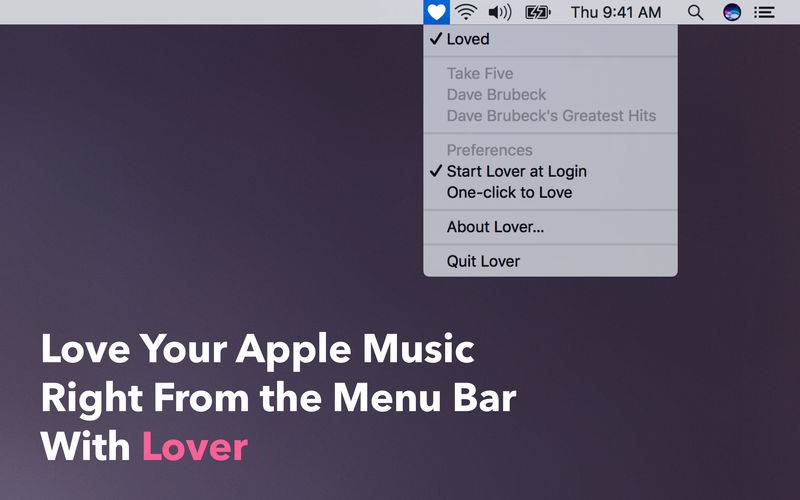Viewport: 800px width, 500px height.
Task: Open About Lover…
Action: click(x=551, y=227)
